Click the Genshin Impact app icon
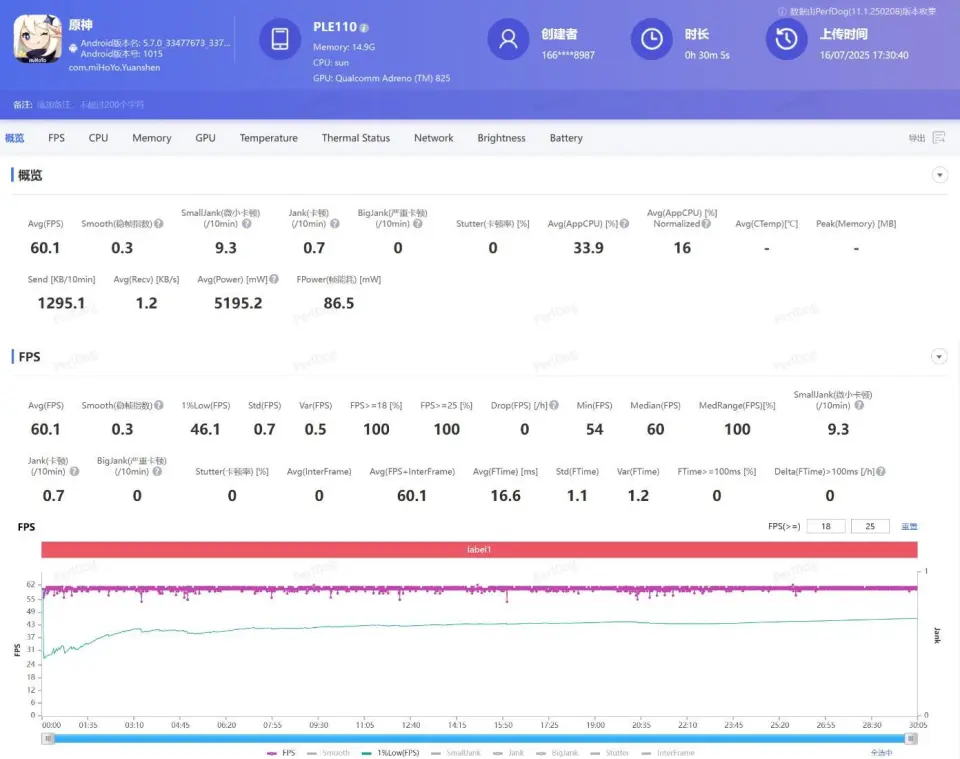 (37, 39)
